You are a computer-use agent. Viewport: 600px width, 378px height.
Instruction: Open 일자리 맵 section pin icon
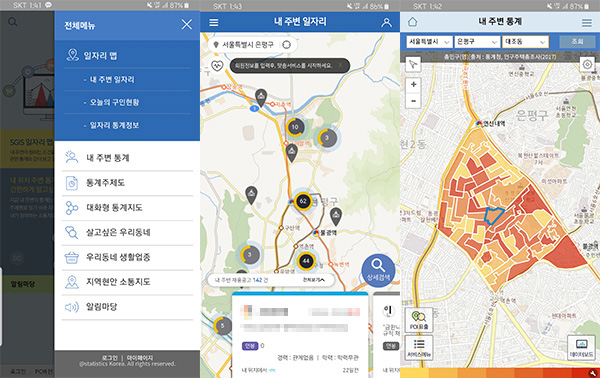pyautogui.click(x=72, y=55)
